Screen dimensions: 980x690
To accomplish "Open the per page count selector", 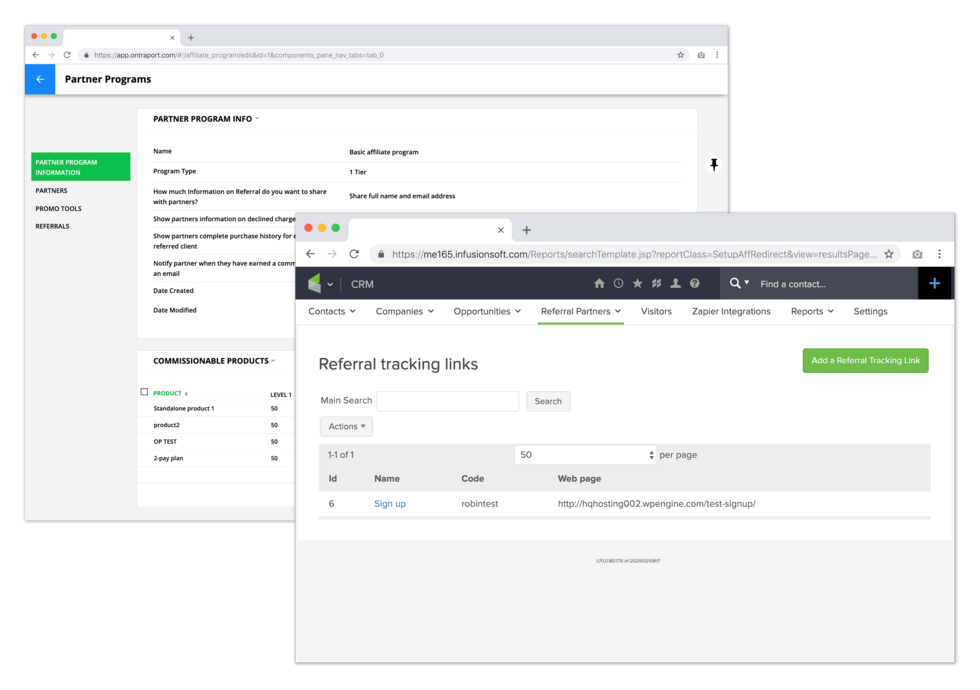I will [586, 455].
